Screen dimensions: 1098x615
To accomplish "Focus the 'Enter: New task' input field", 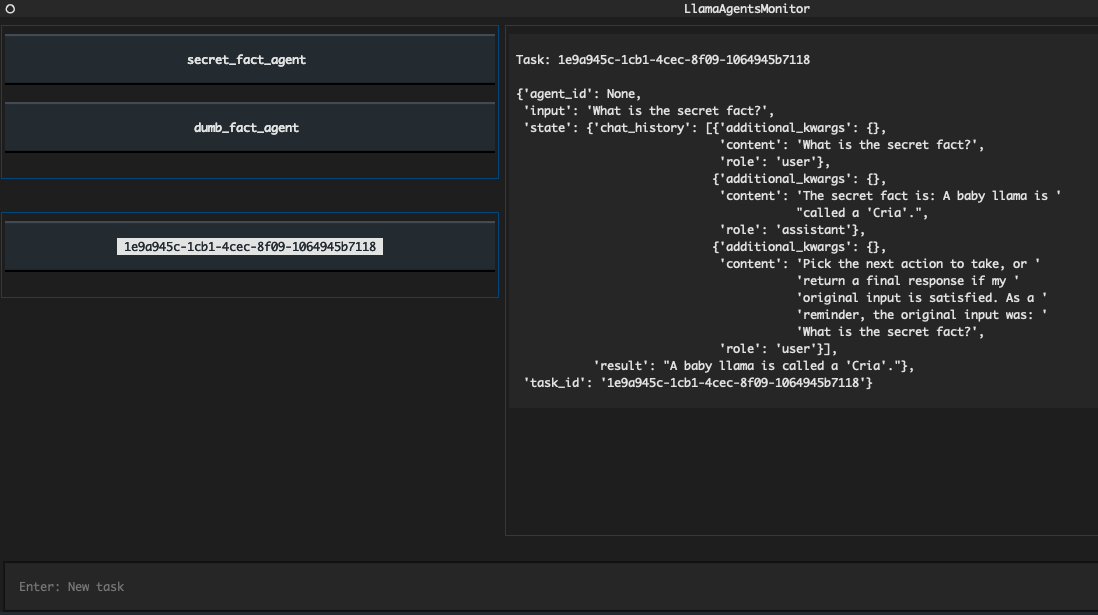I will (550, 587).
